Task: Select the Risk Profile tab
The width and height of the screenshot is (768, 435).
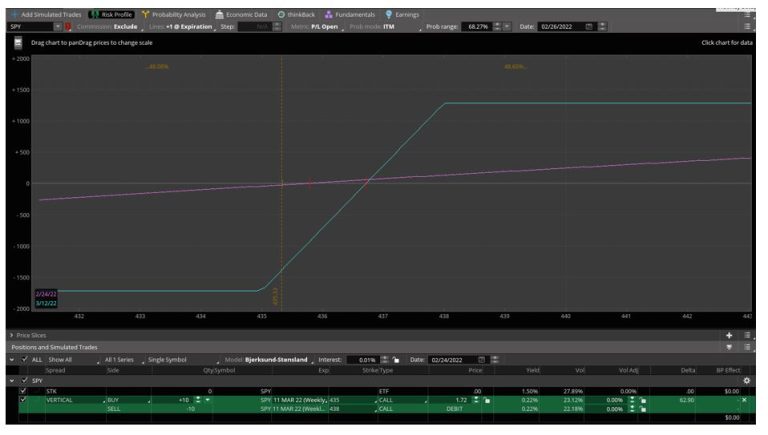Action: coord(112,15)
